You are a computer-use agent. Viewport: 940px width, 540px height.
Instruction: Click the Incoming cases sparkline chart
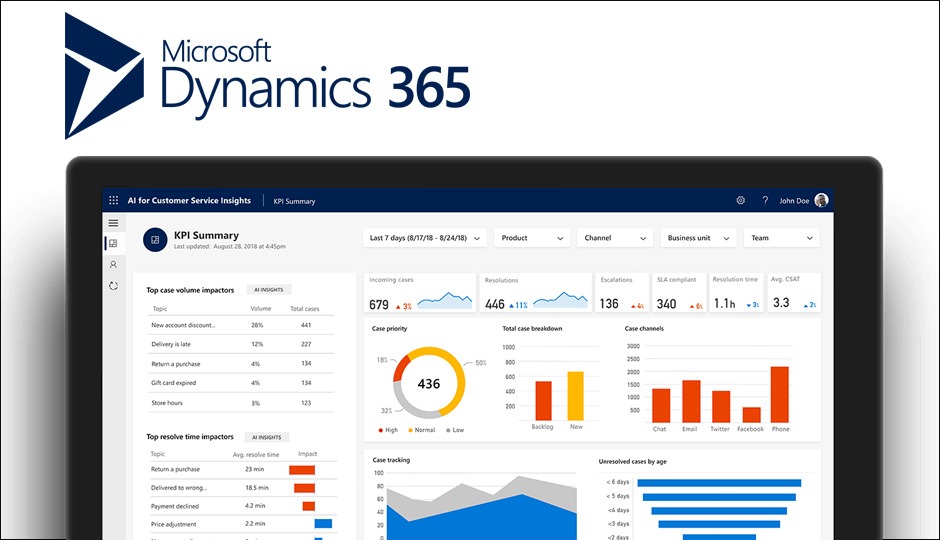[x=445, y=300]
